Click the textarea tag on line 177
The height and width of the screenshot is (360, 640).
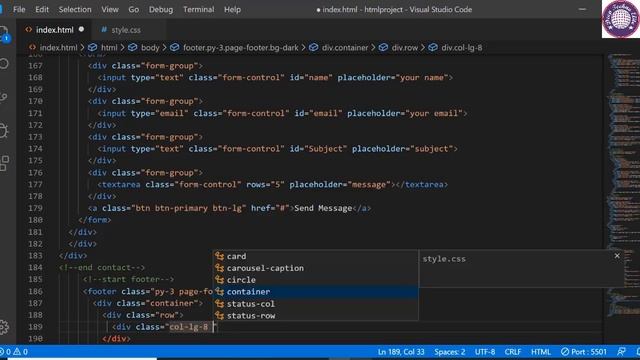pyautogui.click(x=121, y=184)
